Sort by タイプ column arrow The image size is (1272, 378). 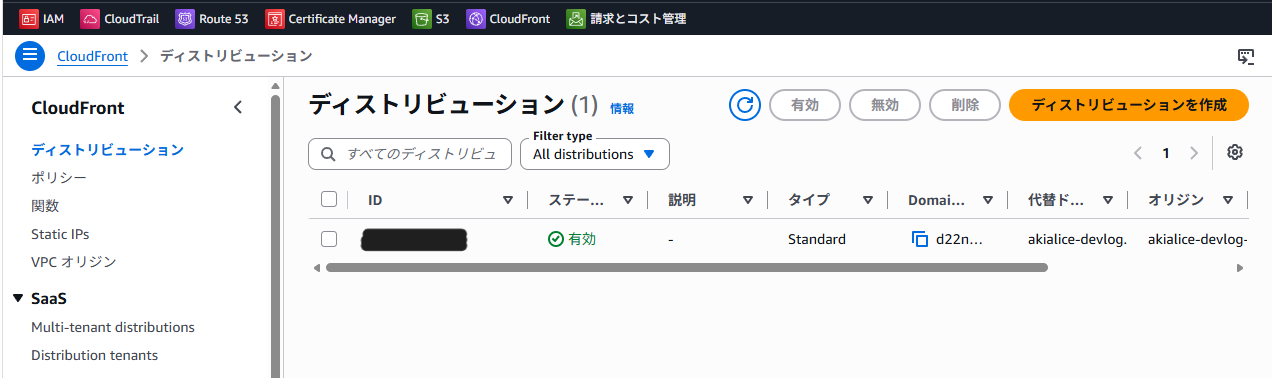coord(867,200)
